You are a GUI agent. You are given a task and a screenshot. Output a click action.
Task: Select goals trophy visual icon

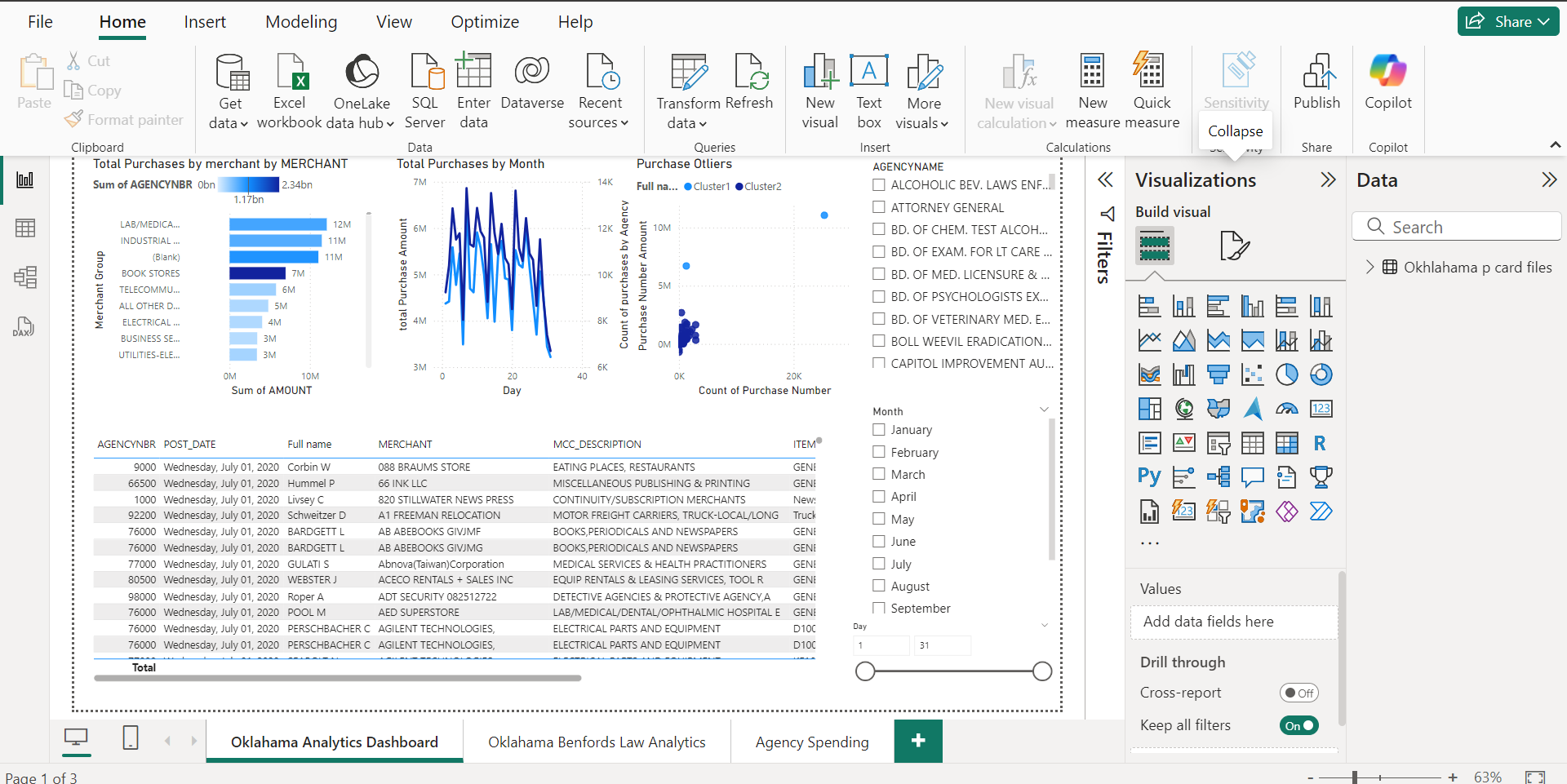pos(1321,476)
